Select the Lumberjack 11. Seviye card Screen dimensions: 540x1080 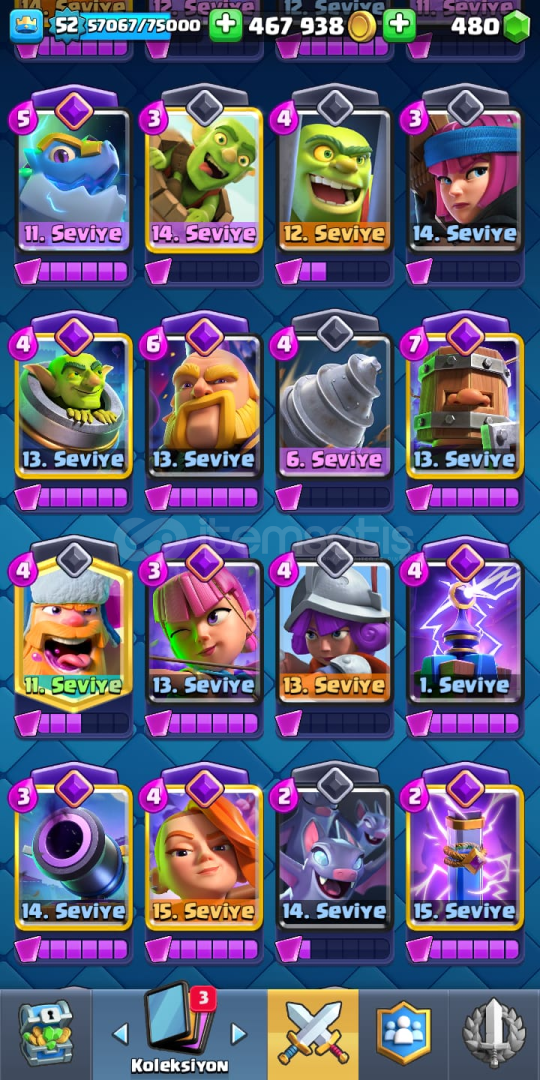[74, 632]
